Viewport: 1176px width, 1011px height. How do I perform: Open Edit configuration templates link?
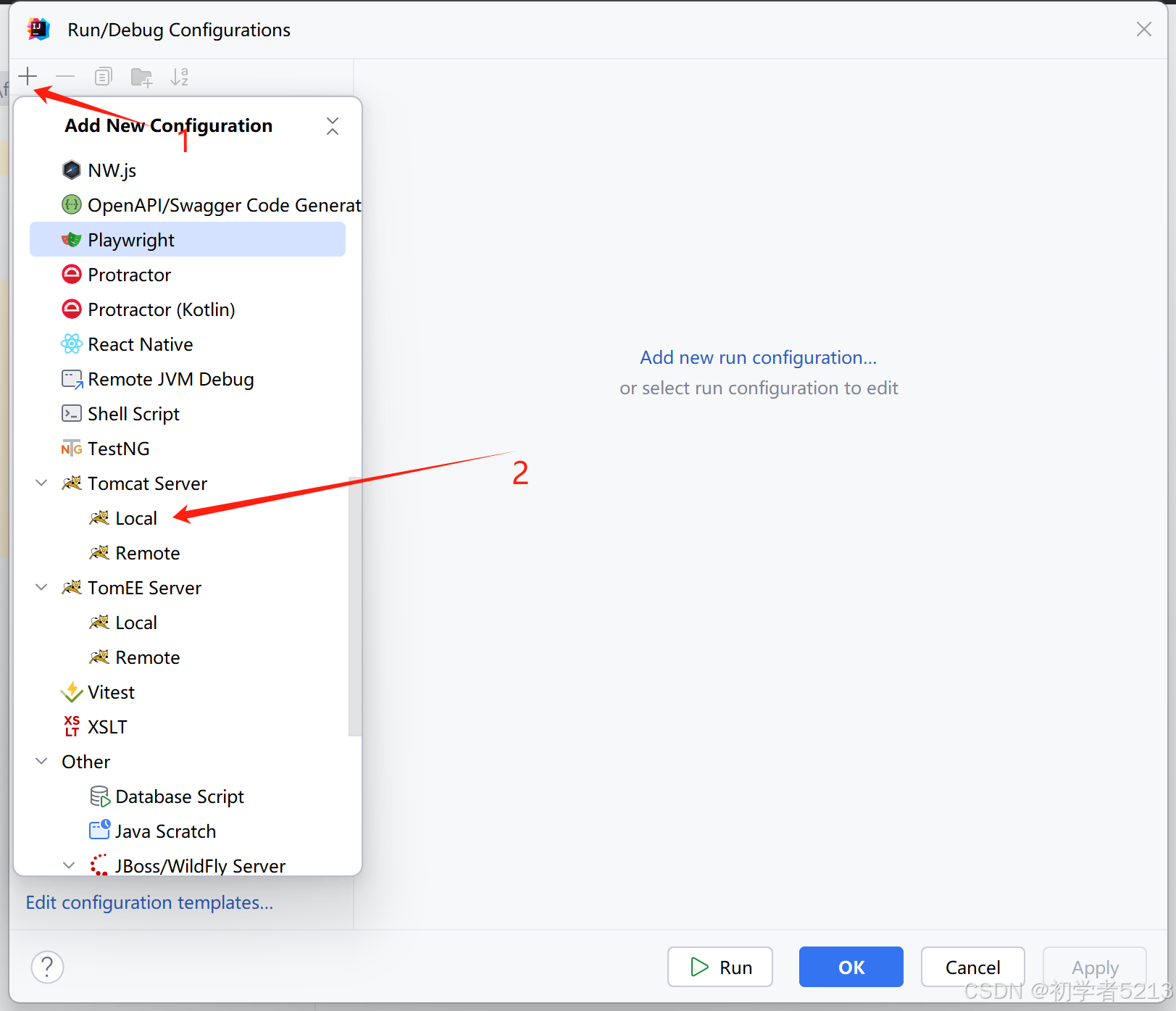click(149, 902)
